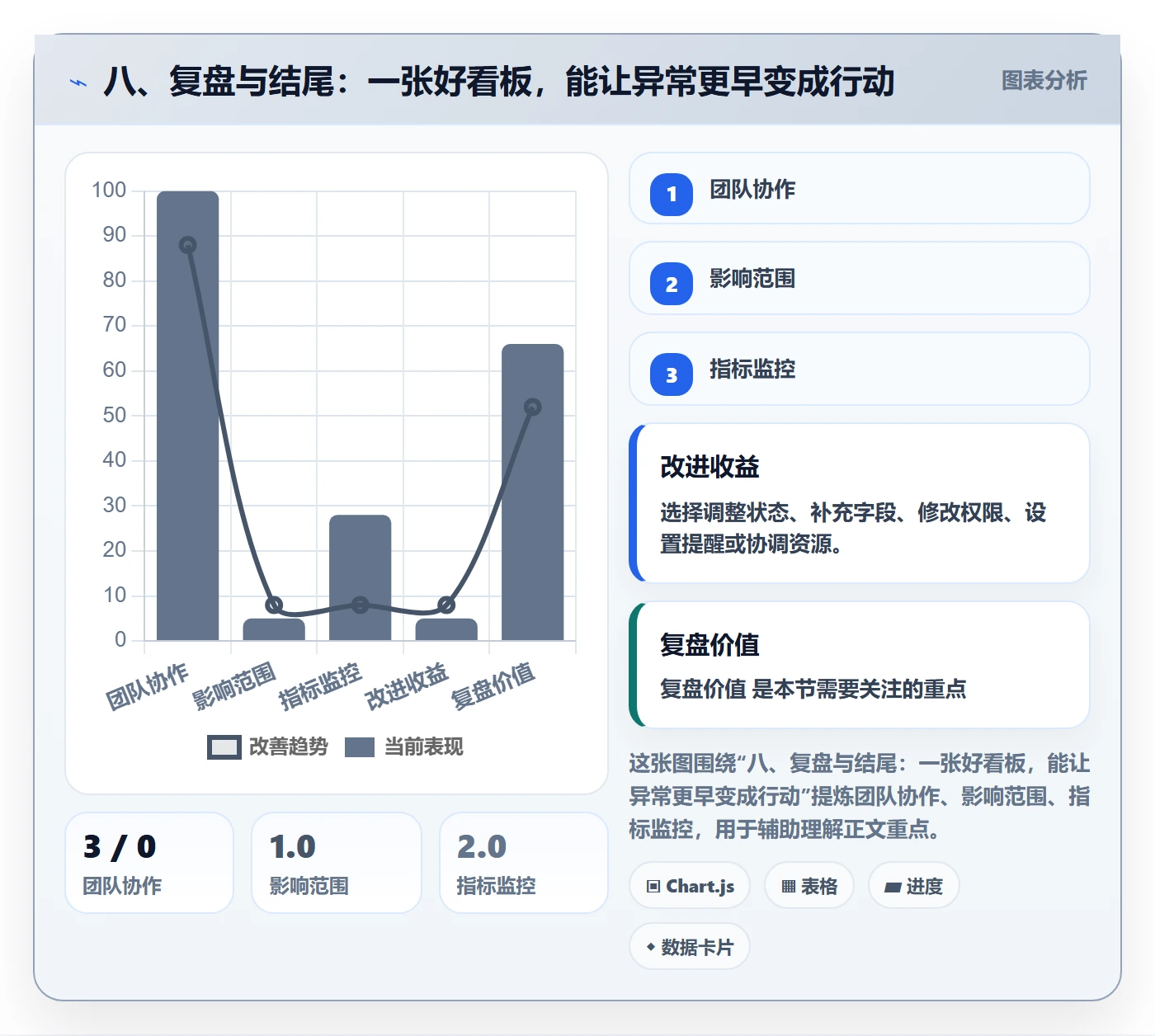1155x1036 pixels.
Task: Open the 复盘价值 card heading
Action: 709,645
